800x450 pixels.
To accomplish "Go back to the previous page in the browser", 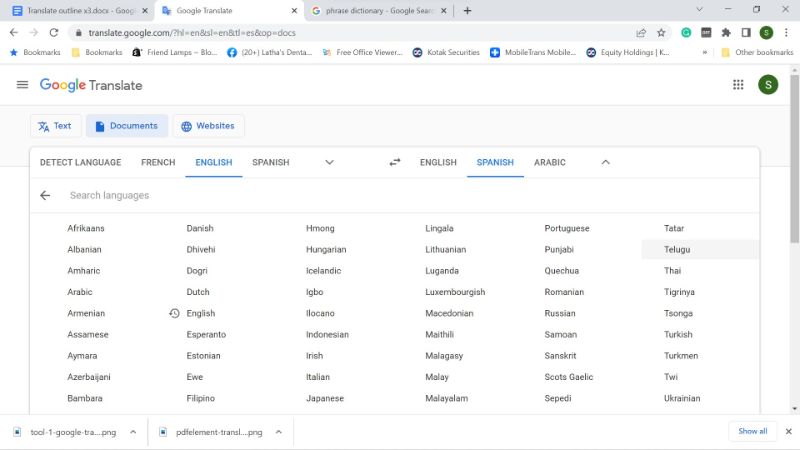I will (x=14, y=33).
